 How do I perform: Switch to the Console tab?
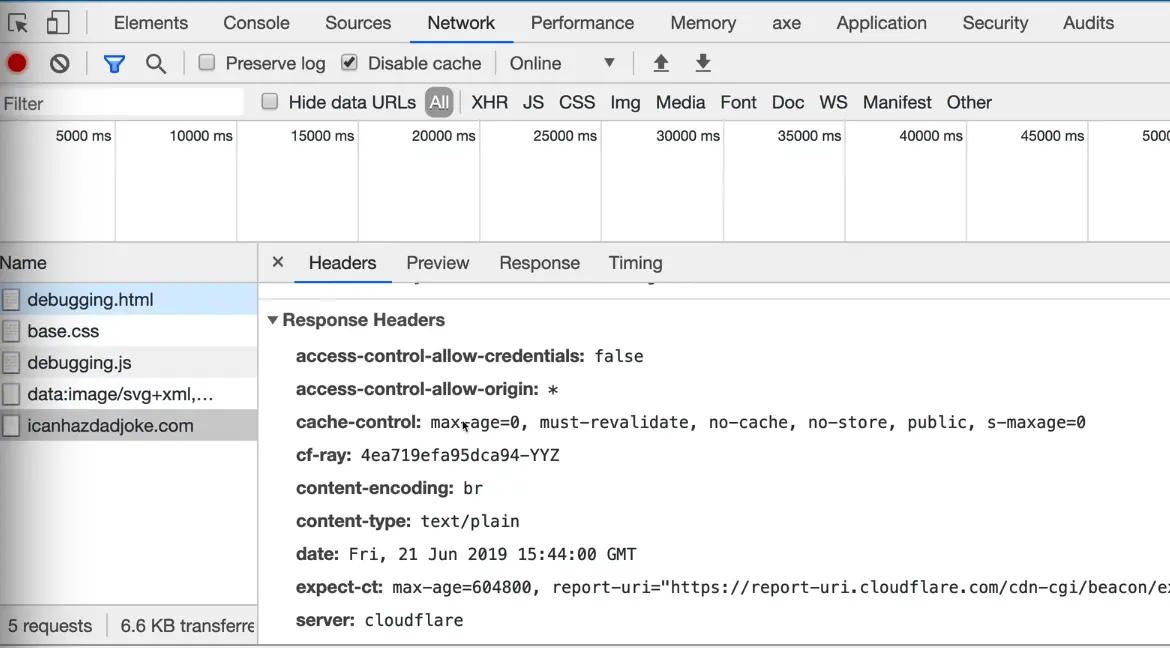click(x=256, y=23)
